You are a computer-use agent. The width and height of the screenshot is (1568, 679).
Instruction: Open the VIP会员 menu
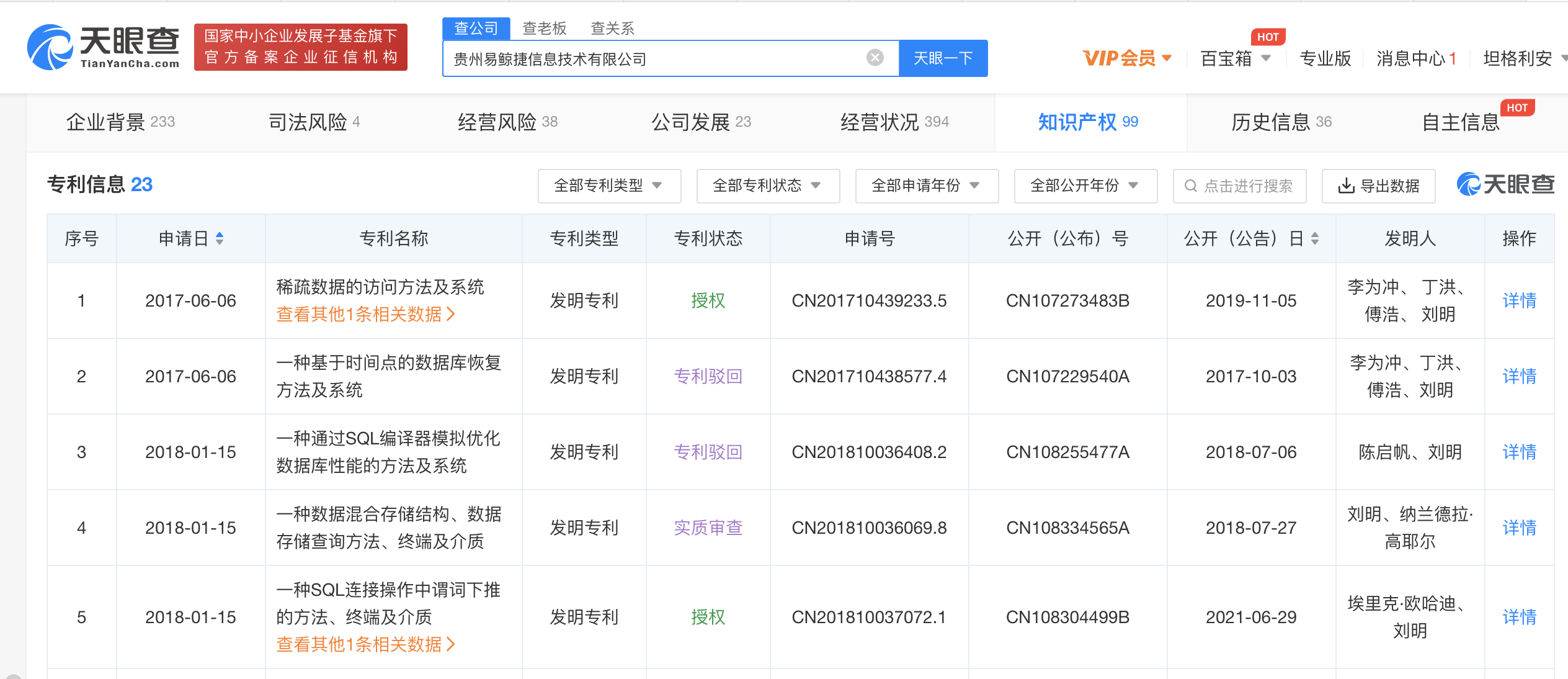pyautogui.click(x=1126, y=58)
